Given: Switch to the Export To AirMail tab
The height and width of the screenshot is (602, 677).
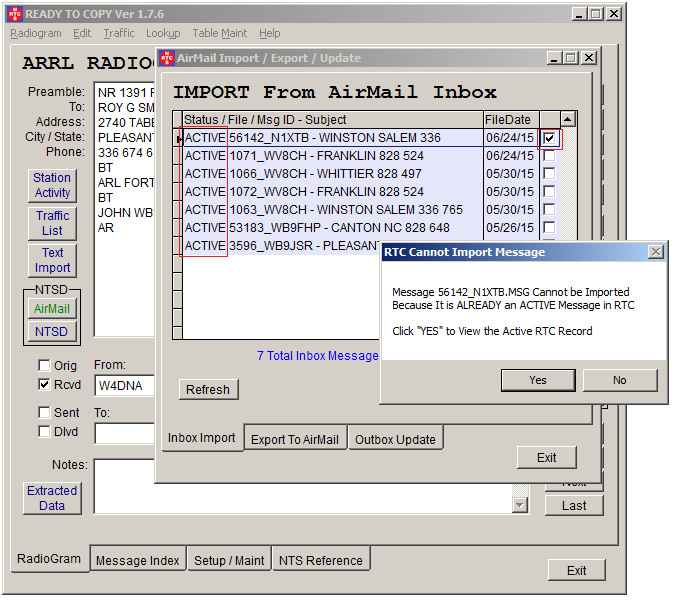Looking at the screenshot, I should pyautogui.click(x=295, y=439).
